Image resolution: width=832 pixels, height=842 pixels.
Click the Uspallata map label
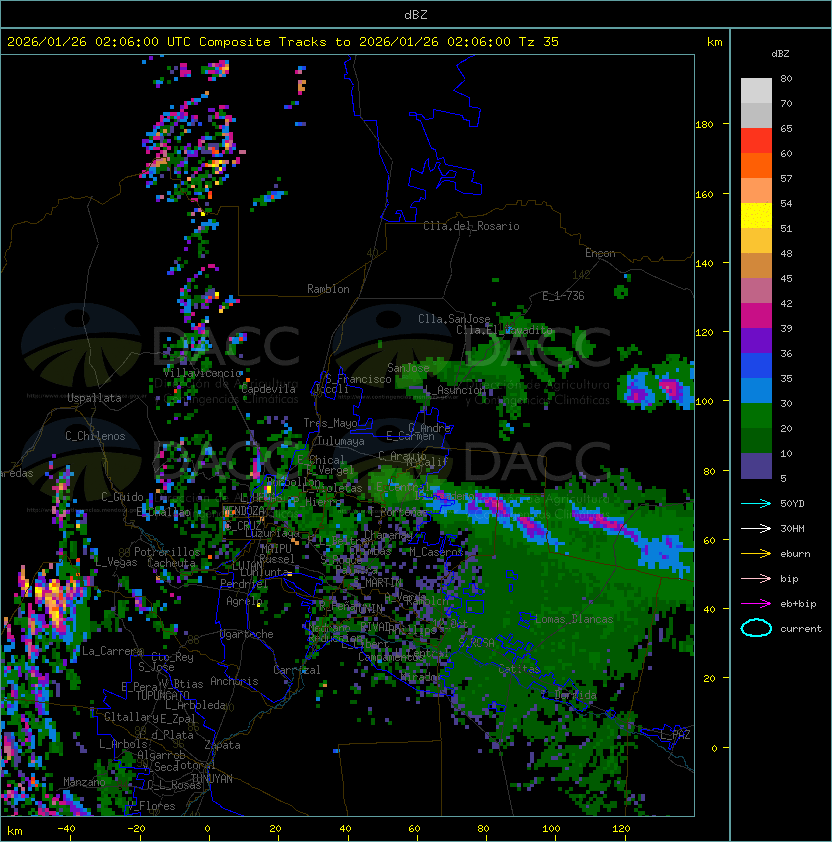94,398
